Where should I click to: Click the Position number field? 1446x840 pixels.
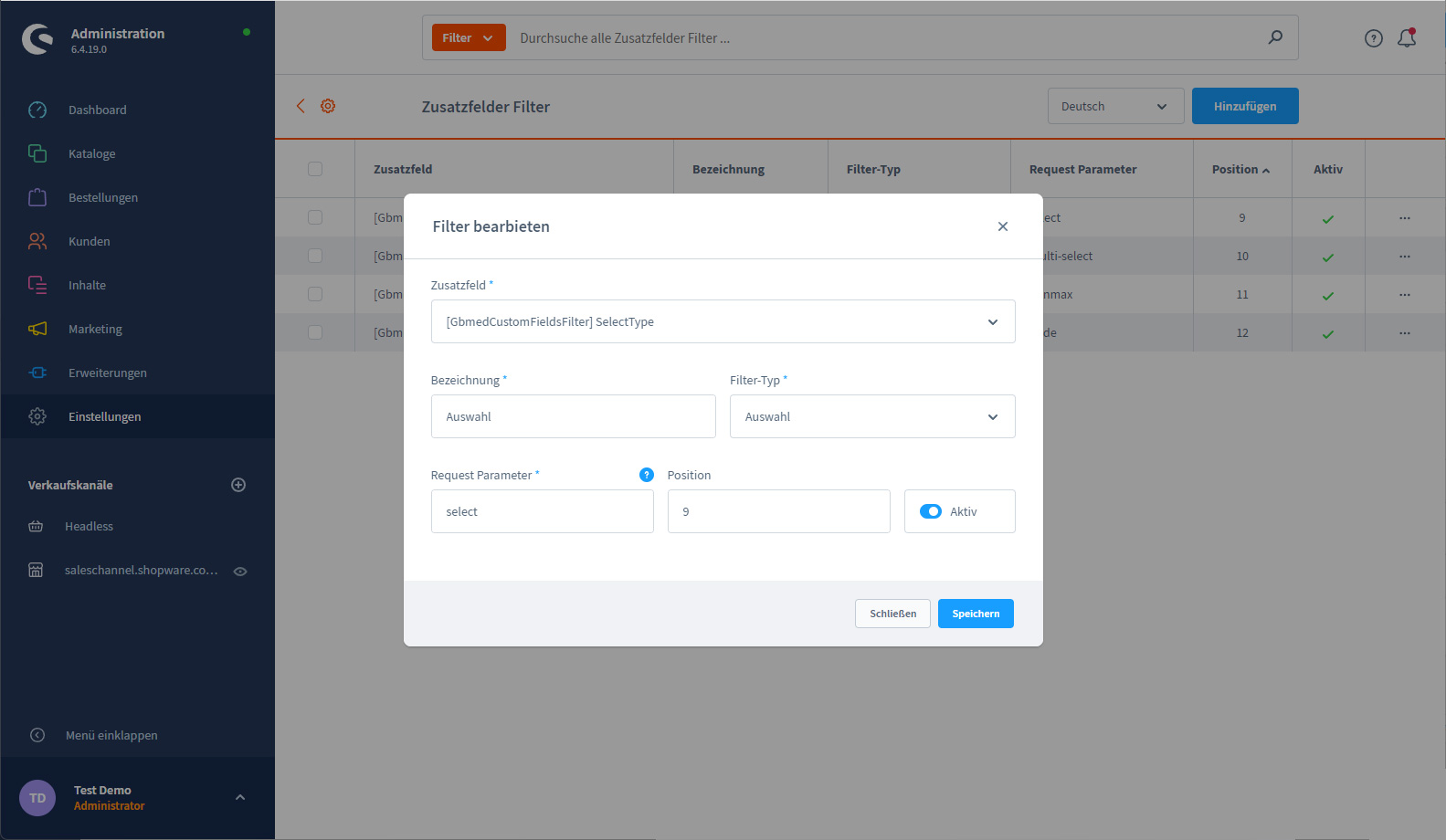(x=778, y=511)
